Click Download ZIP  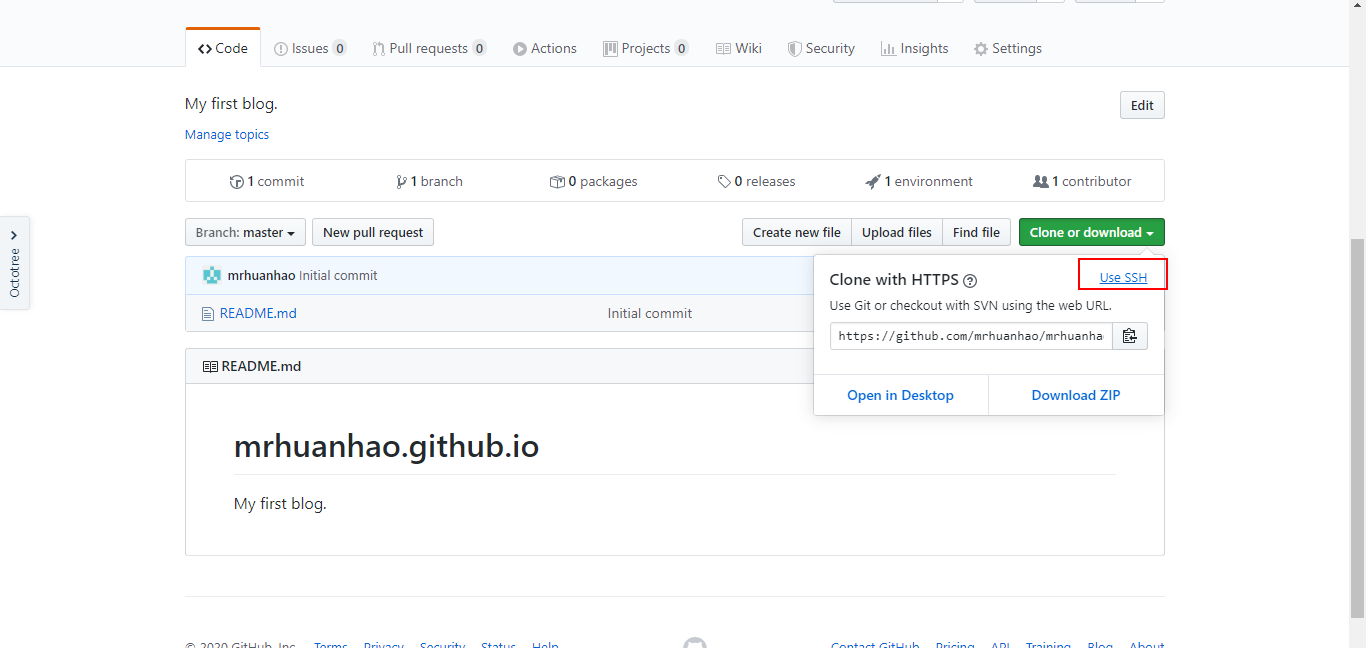tap(1076, 395)
